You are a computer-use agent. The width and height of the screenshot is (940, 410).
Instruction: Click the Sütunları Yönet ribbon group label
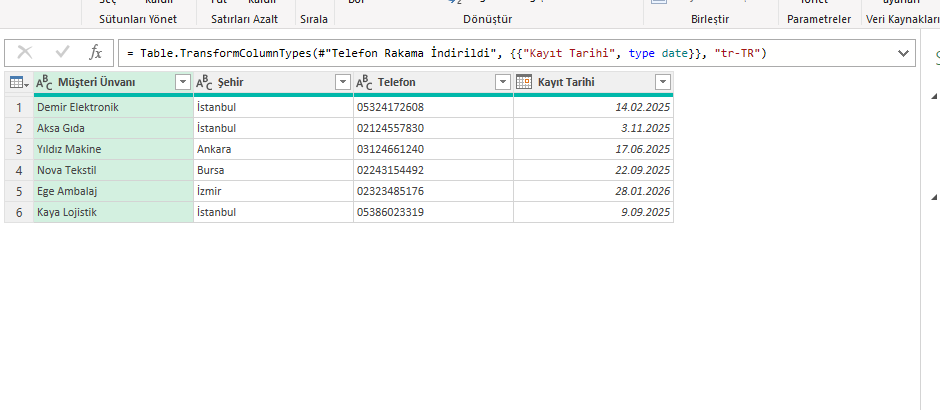[x=138, y=19]
